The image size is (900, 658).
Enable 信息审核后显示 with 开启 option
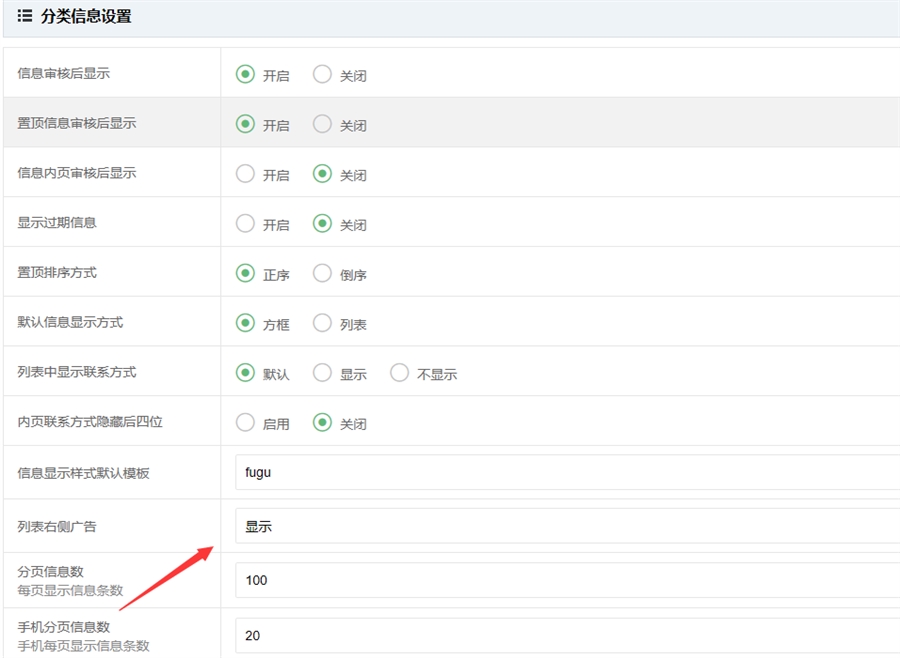pyautogui.click(x=245, y=74)
